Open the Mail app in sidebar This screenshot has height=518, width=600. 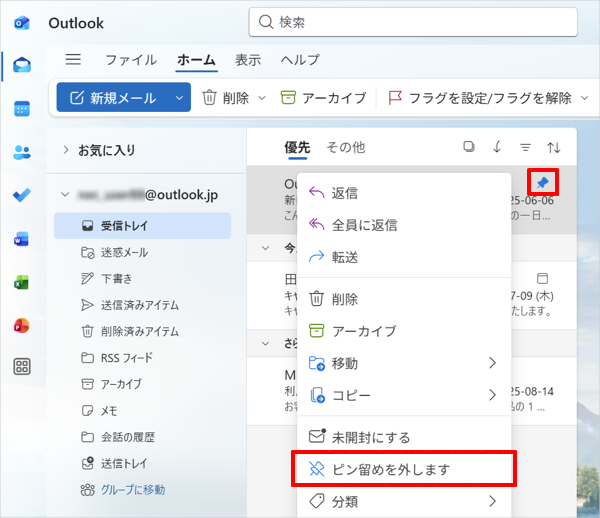(22, 65)
